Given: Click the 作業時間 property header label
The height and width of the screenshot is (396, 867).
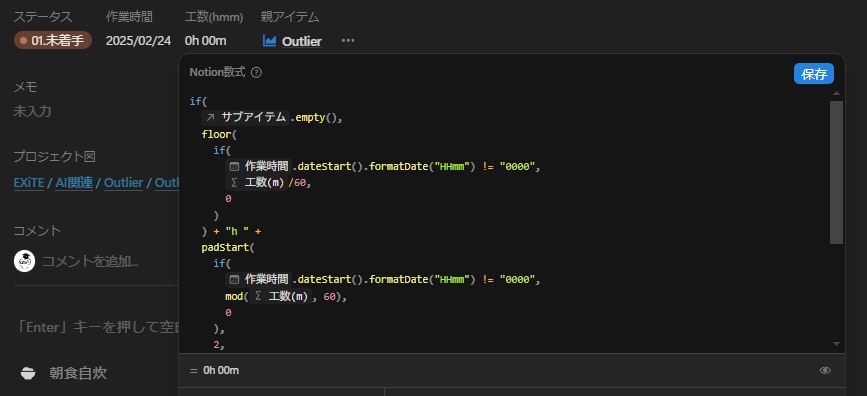Looking at the screenshot, I should [x=129, y=17].
